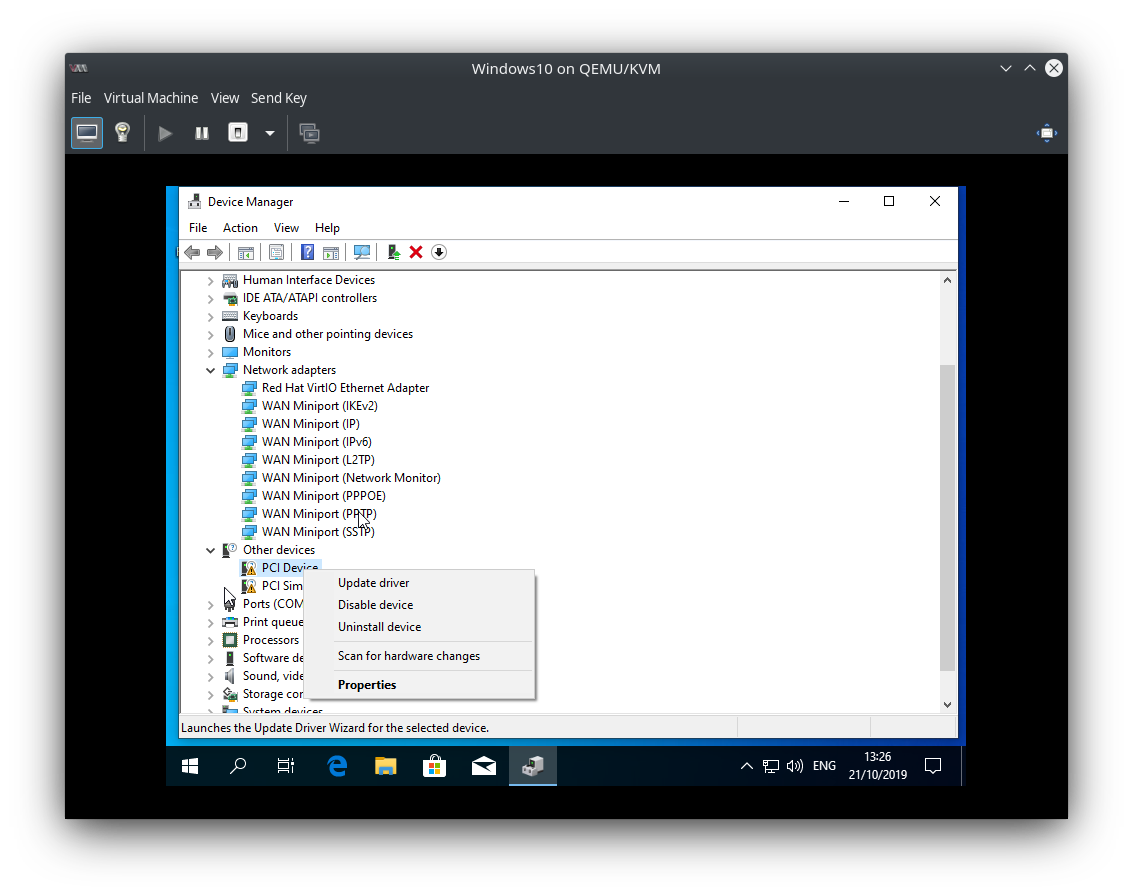This screenshot has width=1133, height=896.
Task: Toggle the fullscreen icon in virt-manager toolbar
Action: pos(1046,133)
